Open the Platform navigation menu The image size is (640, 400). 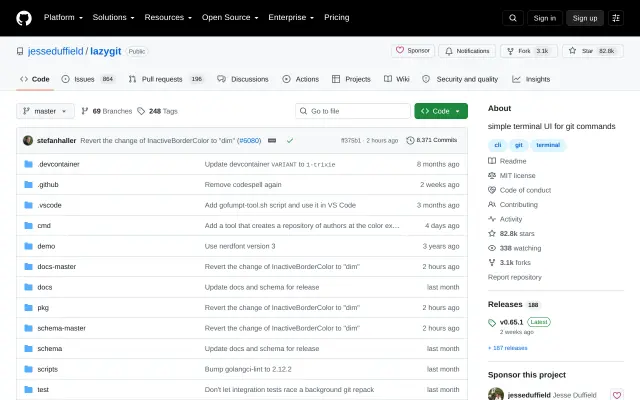[x=63, y=18]
